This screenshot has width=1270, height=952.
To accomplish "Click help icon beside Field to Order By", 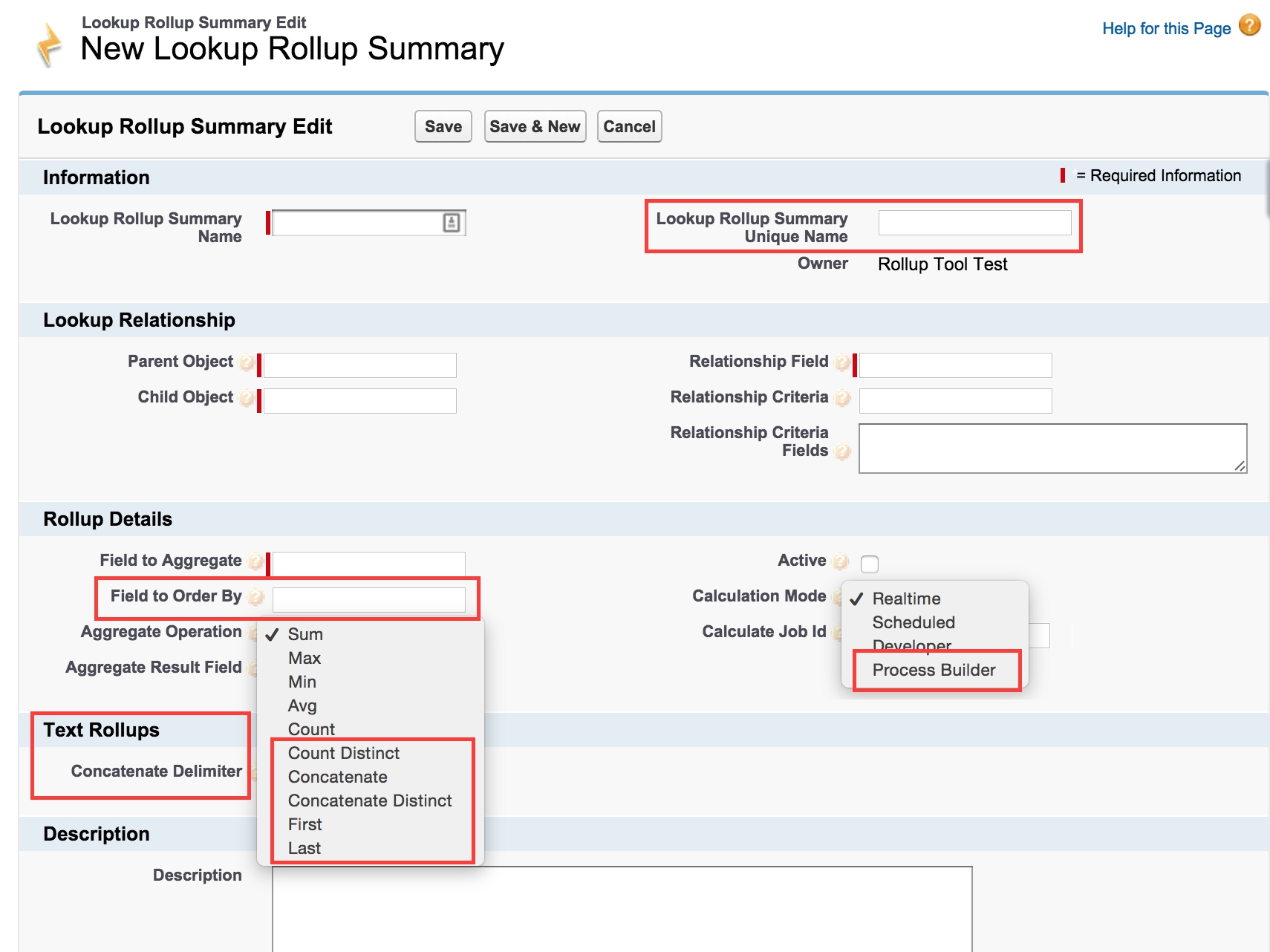I will coord(255,597).
